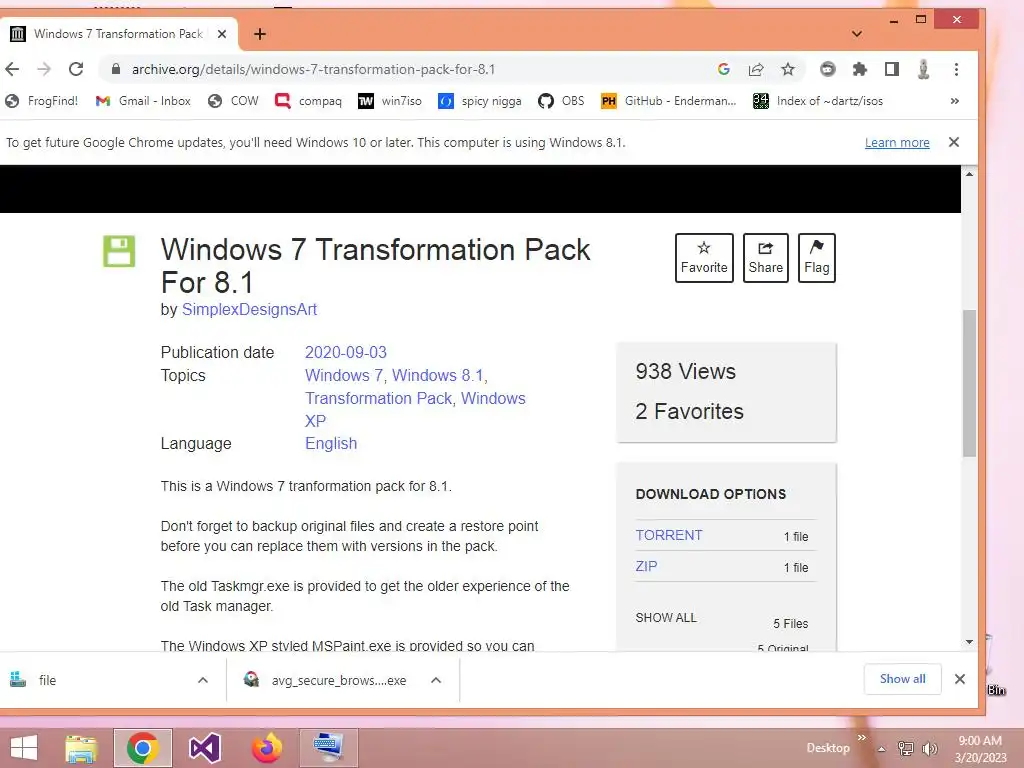Open the English language link

click(x=331, y=443)
